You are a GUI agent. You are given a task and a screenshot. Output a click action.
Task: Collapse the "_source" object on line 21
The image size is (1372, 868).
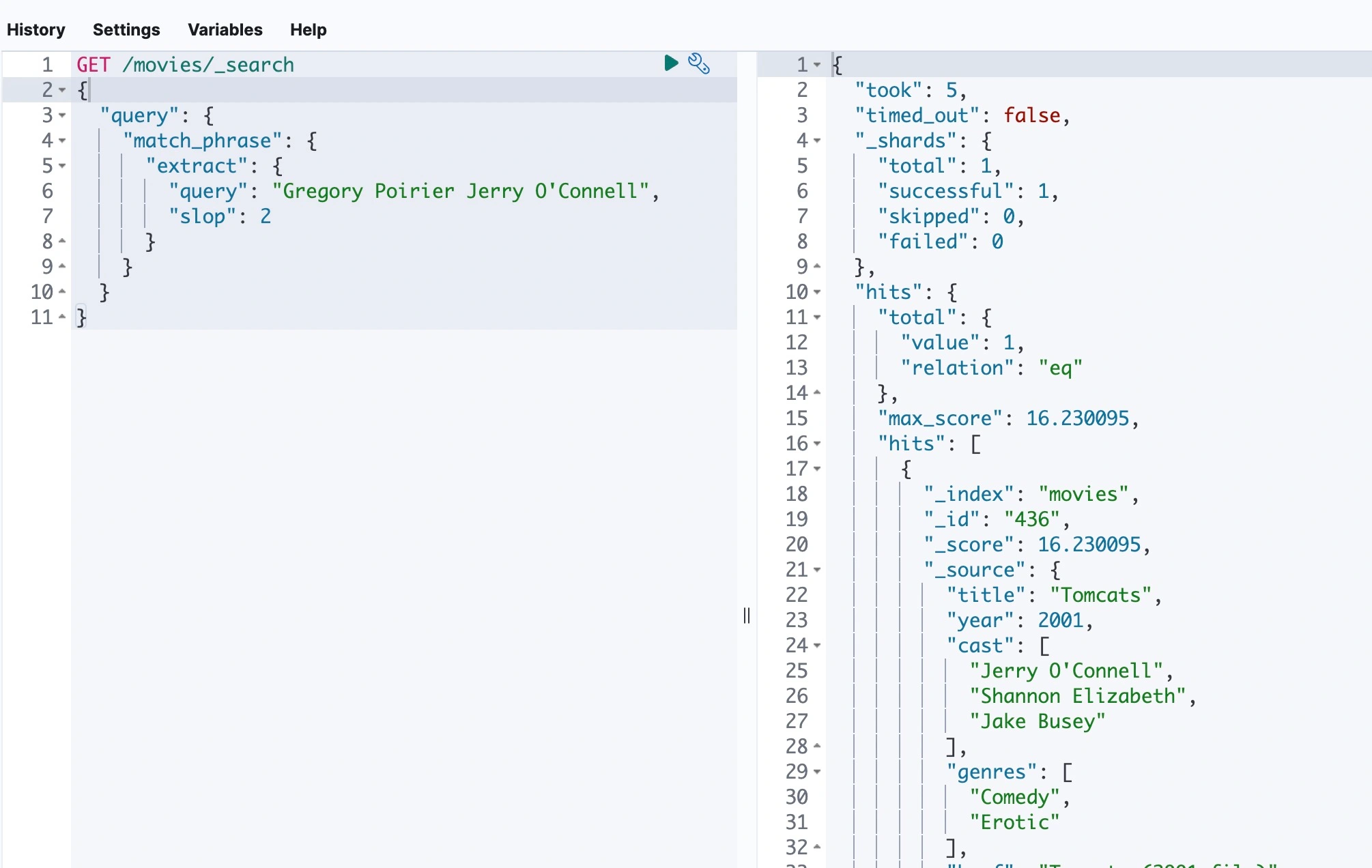tap(817, 570)
